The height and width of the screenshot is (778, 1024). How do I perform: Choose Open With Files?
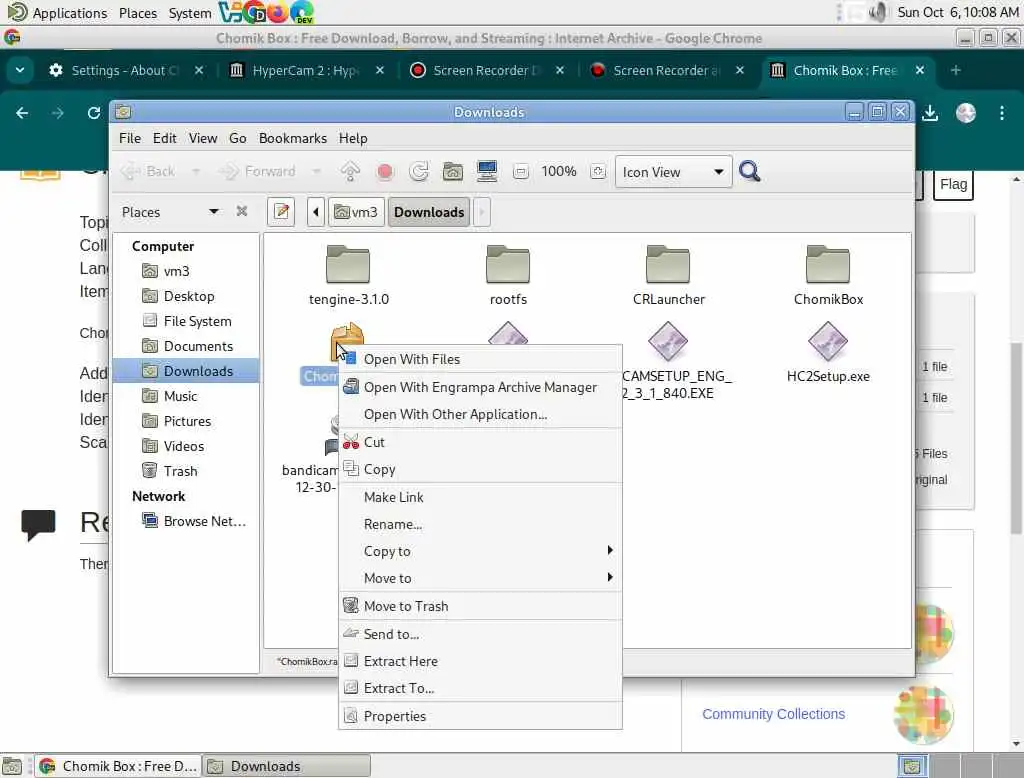[x=481, y=359]
